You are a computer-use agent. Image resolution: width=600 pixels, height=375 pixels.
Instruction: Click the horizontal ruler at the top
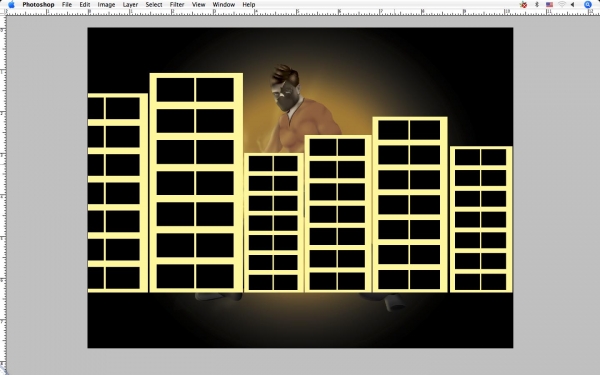(x=303, y=12)
